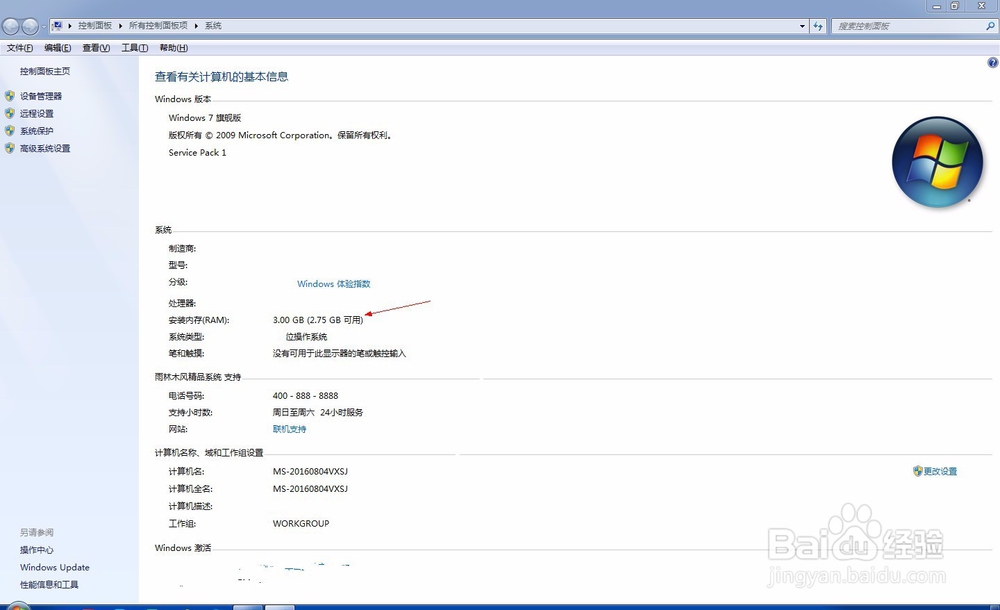Open the 文件(F) menu

[x=20, y=48]
